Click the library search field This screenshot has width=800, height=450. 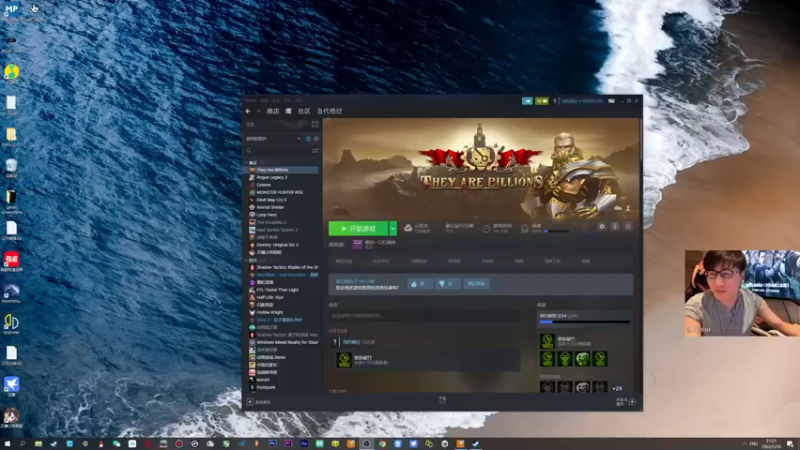click(x=278, y=151)
